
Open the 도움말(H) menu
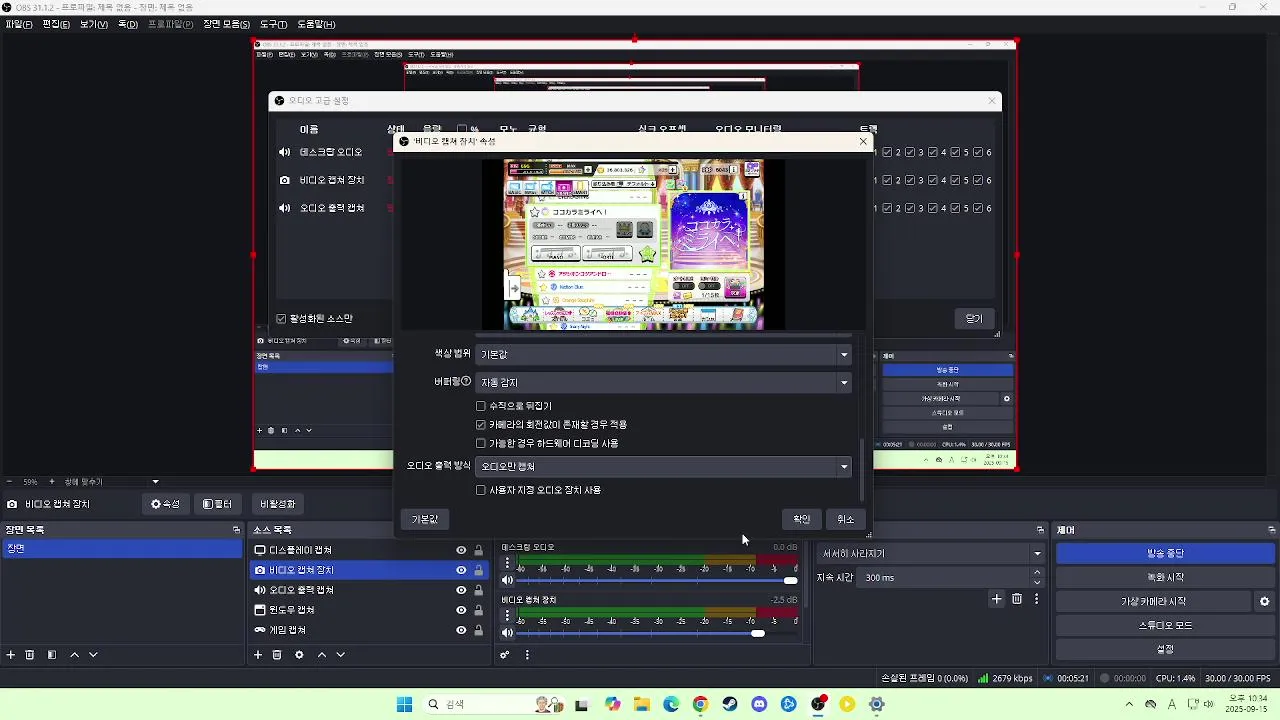(x=316, y=24)
